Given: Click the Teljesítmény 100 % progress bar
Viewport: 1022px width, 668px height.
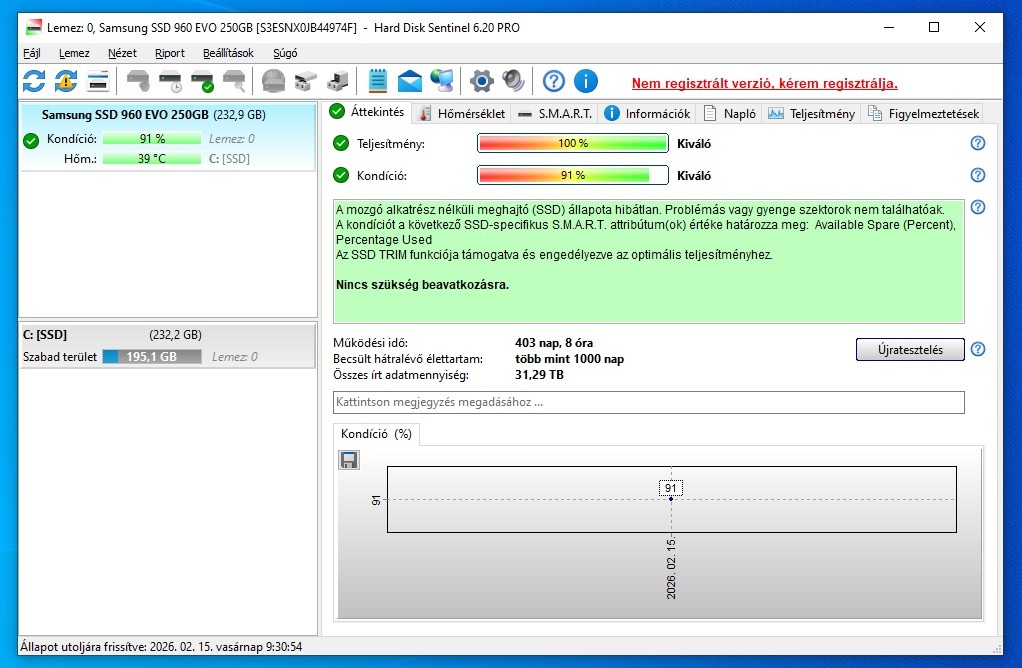Looking at the screenshot, I should click(573, 143).
